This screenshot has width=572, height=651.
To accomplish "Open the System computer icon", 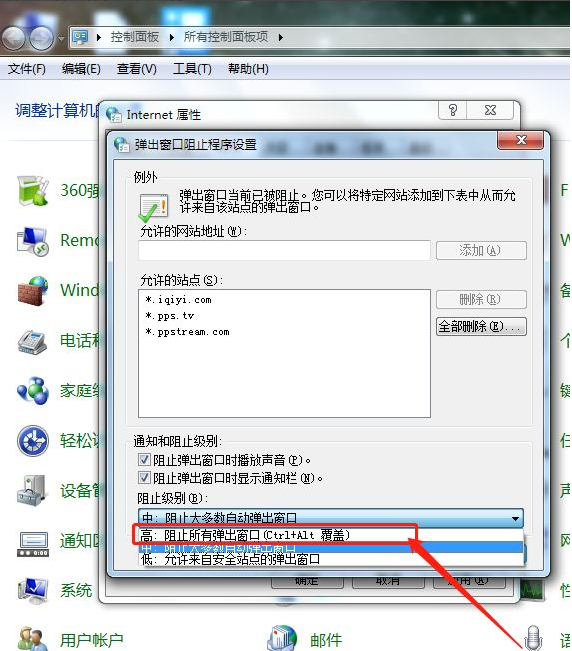I will click(x=33, y=590).
